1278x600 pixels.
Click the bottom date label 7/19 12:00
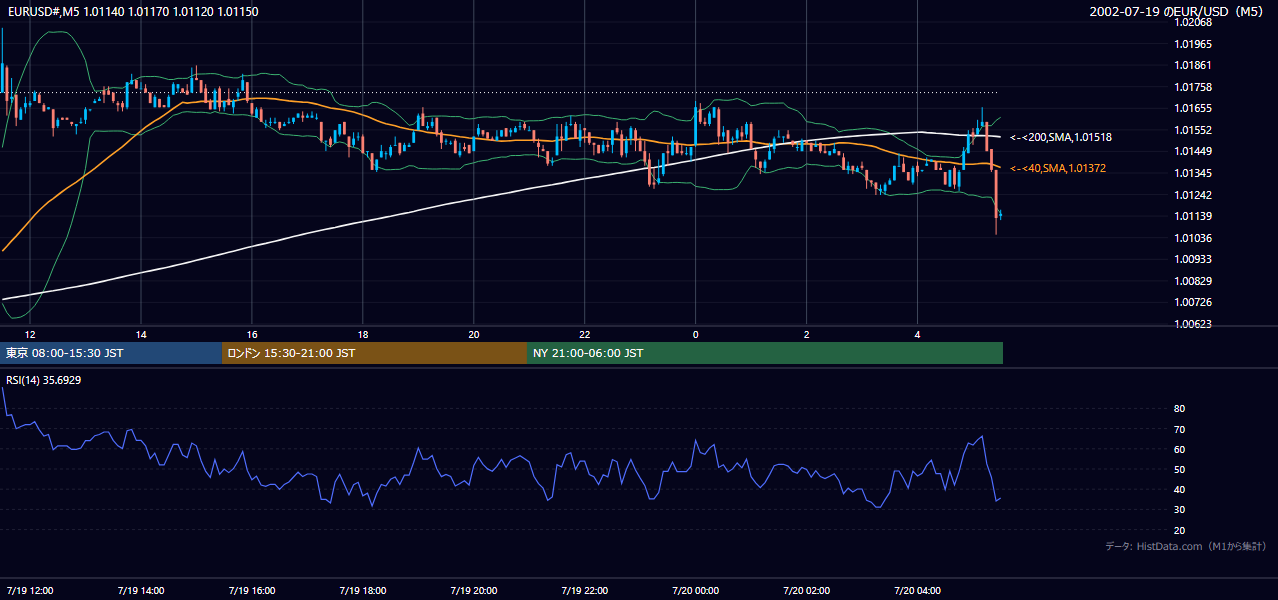pos(30,591)
